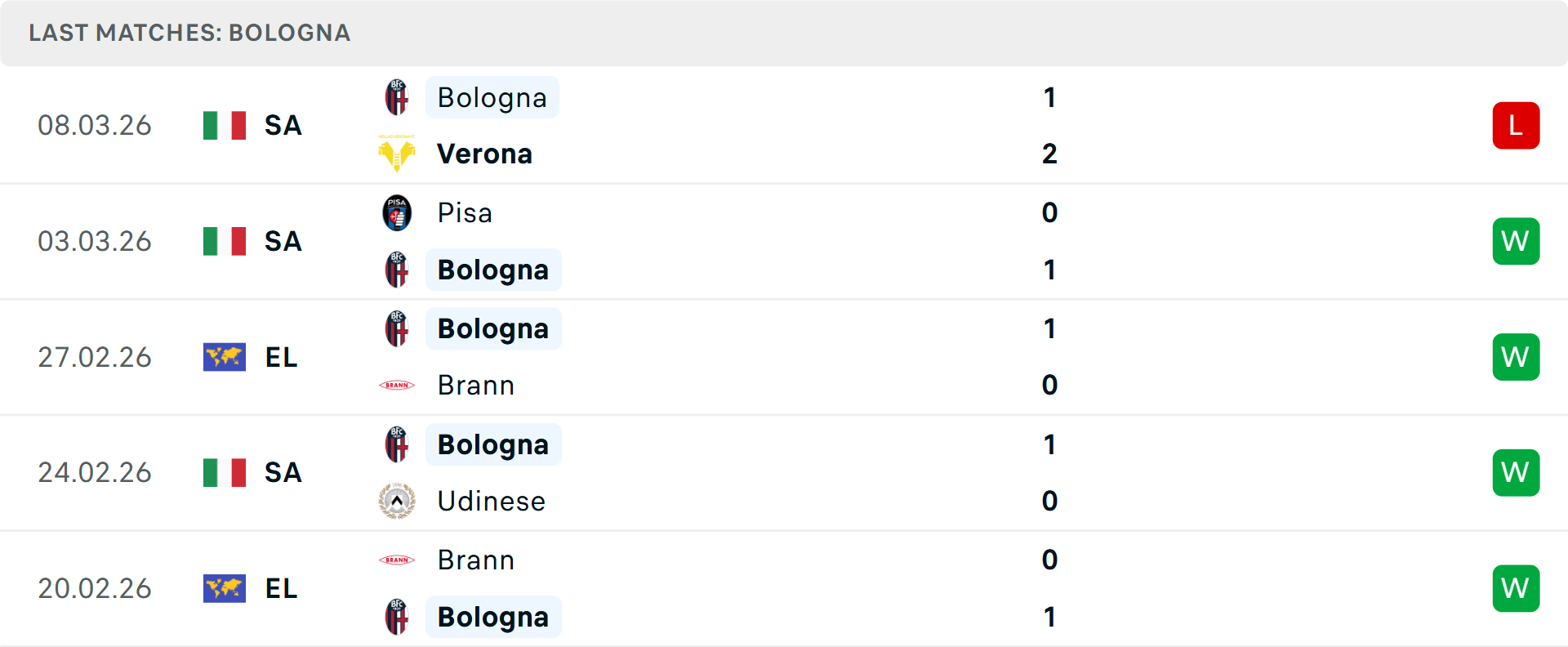Click W badge for Pisa match
The image size is (1568, 647).
point(1516,241)
